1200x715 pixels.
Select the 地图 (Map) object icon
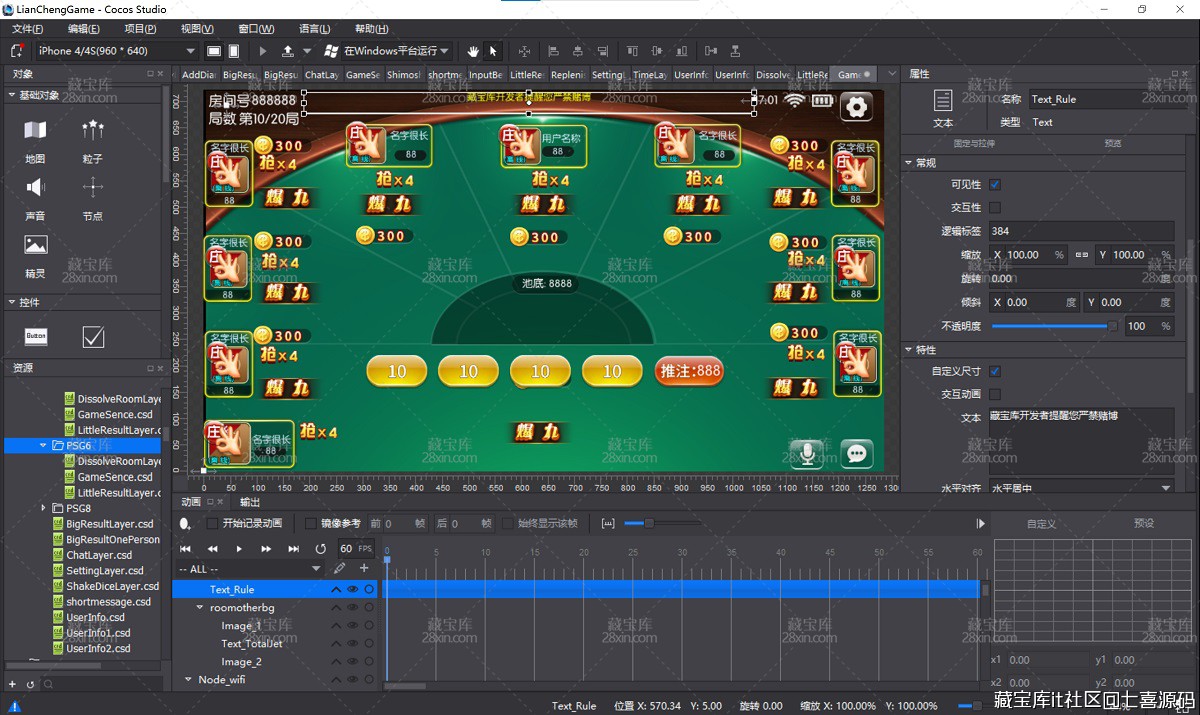click(x=35, y=131)
